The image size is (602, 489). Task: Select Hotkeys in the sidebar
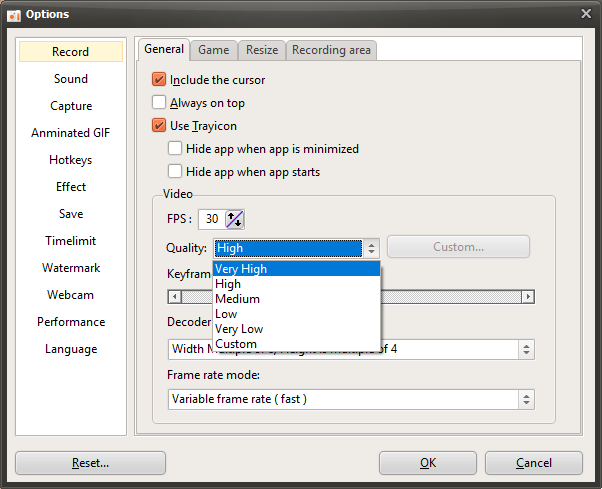tap(70, 160)
